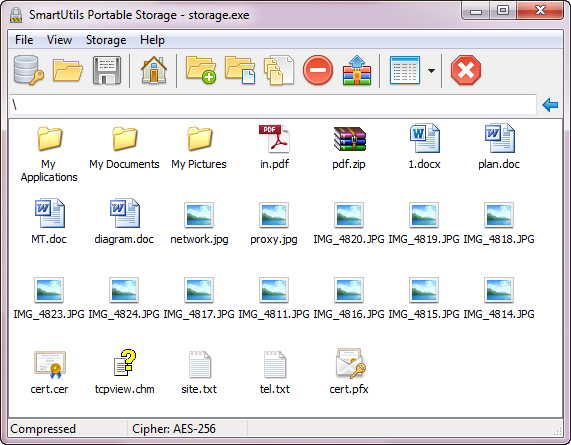Click the floppy disk save icon
The height and width of the screenshot is (445, 571).
[x=107, y=70]
